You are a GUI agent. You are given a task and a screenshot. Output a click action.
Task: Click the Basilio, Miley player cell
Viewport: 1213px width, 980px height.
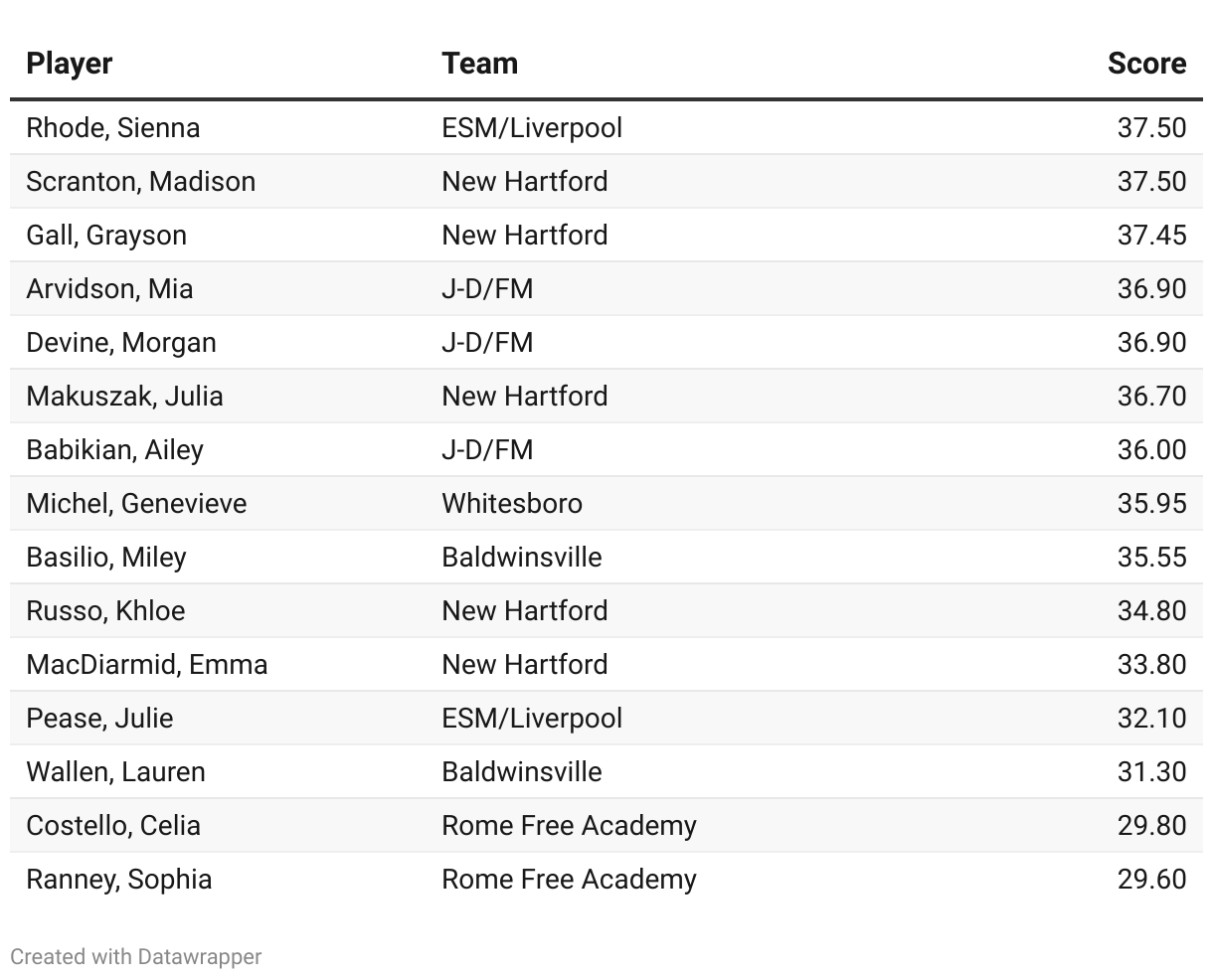(106, 557)
